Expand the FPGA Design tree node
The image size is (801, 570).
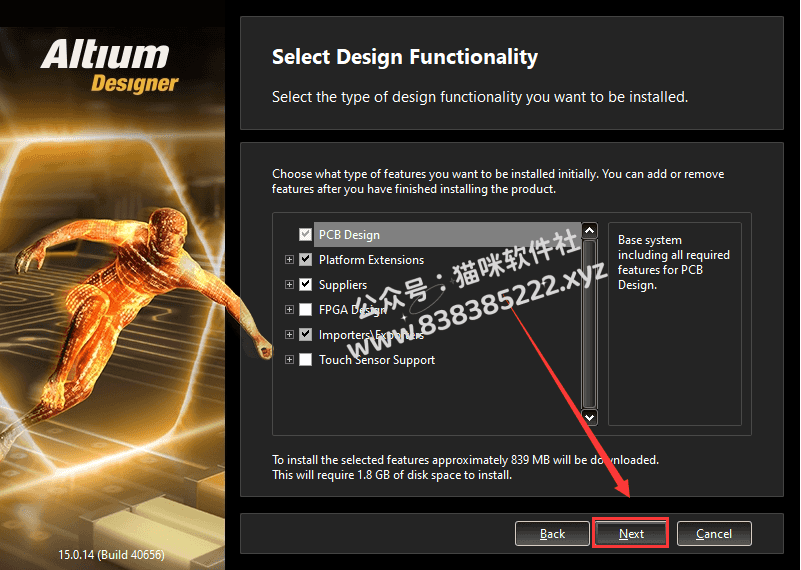[289, 310]
